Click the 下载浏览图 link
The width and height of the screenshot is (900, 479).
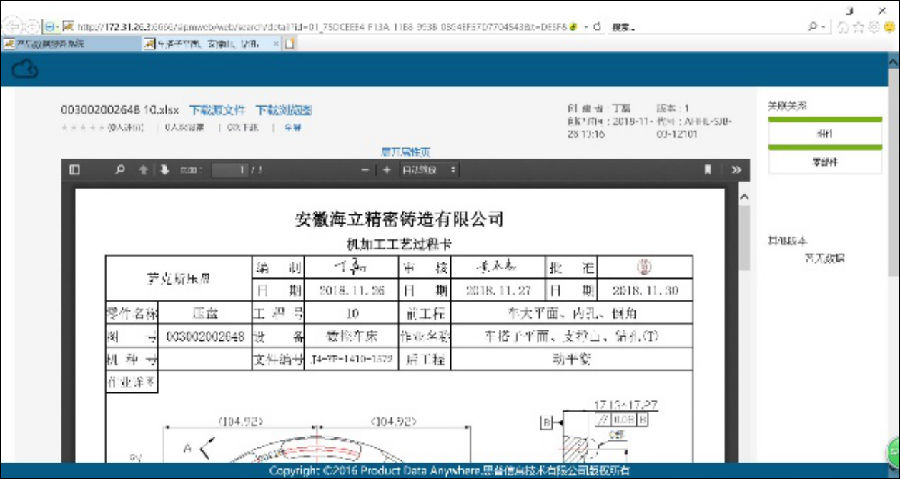coord(284,110)
